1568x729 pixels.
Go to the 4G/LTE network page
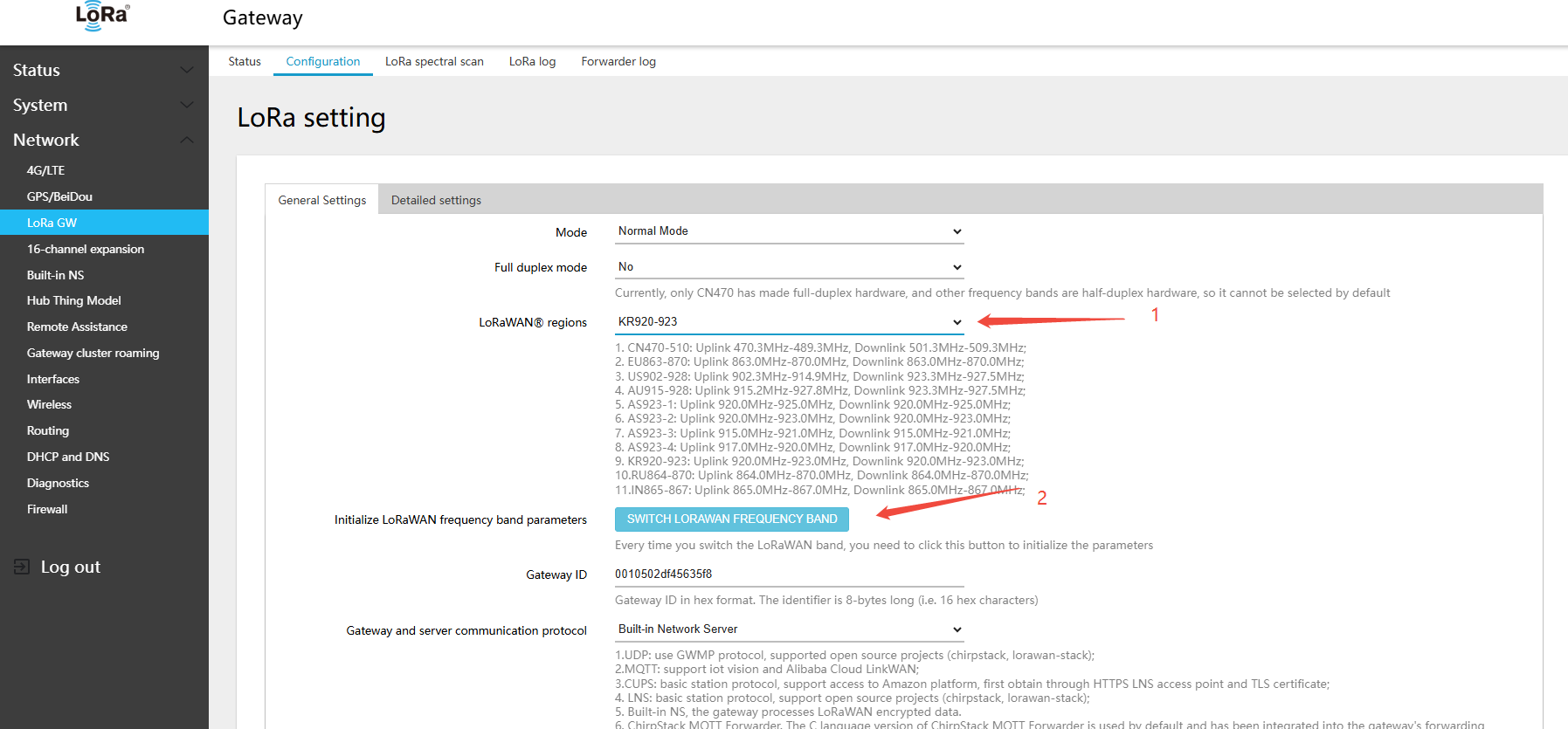[45, 170]
